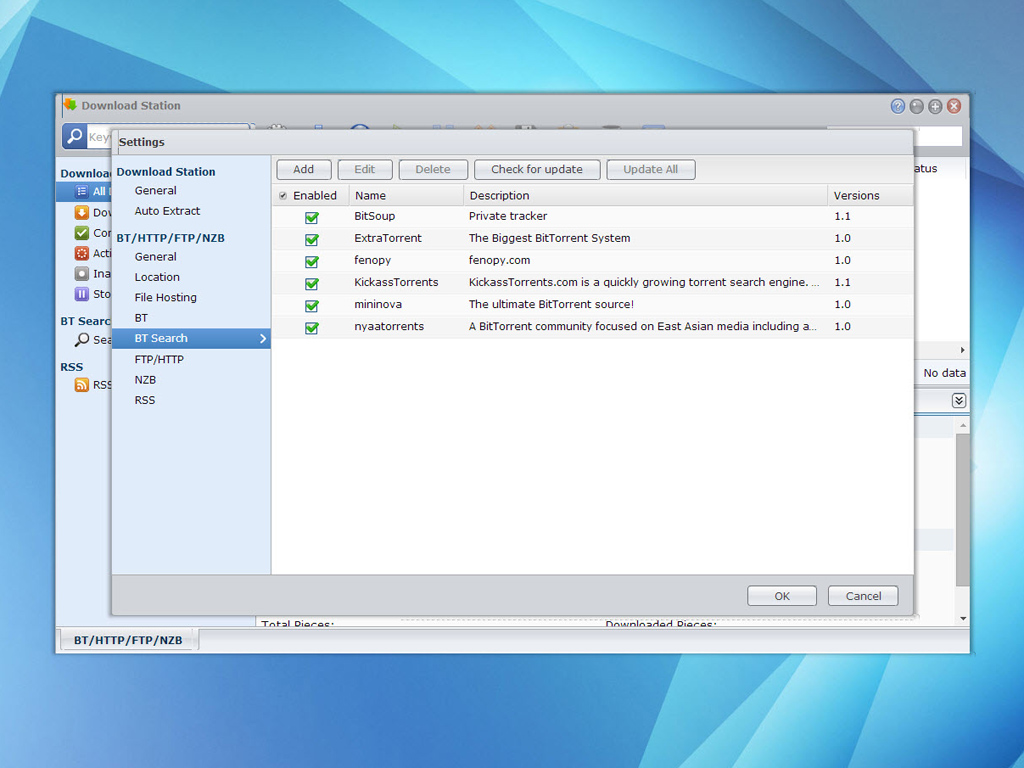Click the Edit button

tap(364, 169)
